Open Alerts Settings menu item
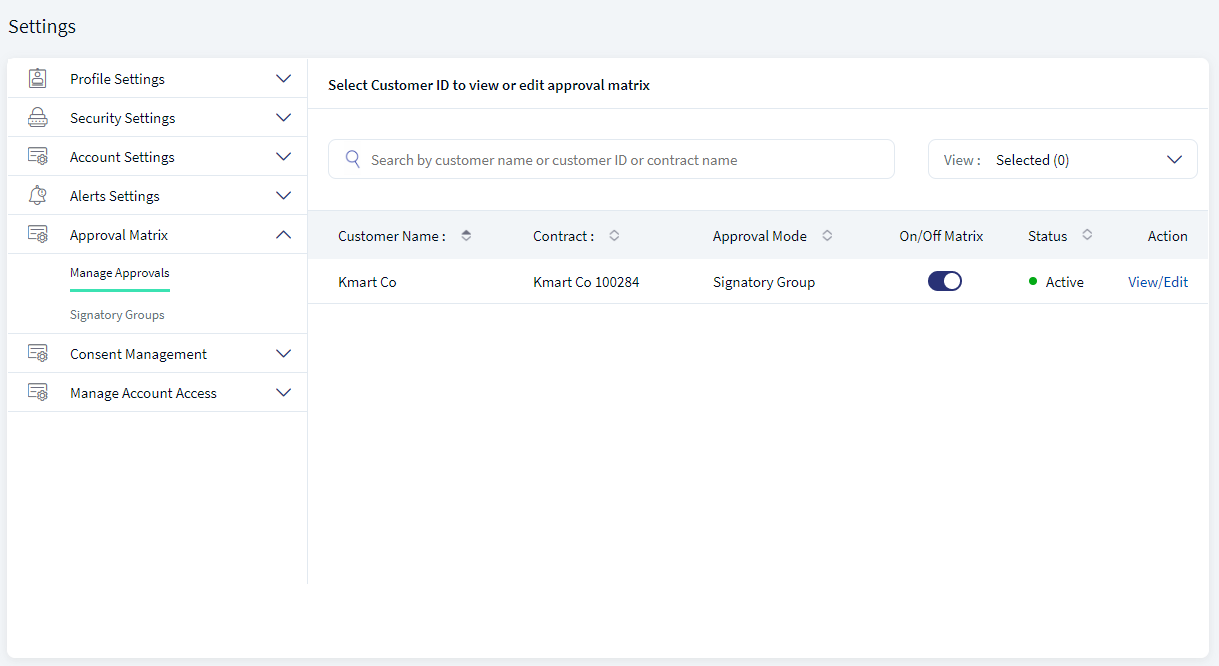This screenshot has width=1219, height=666. coord(157,195)
